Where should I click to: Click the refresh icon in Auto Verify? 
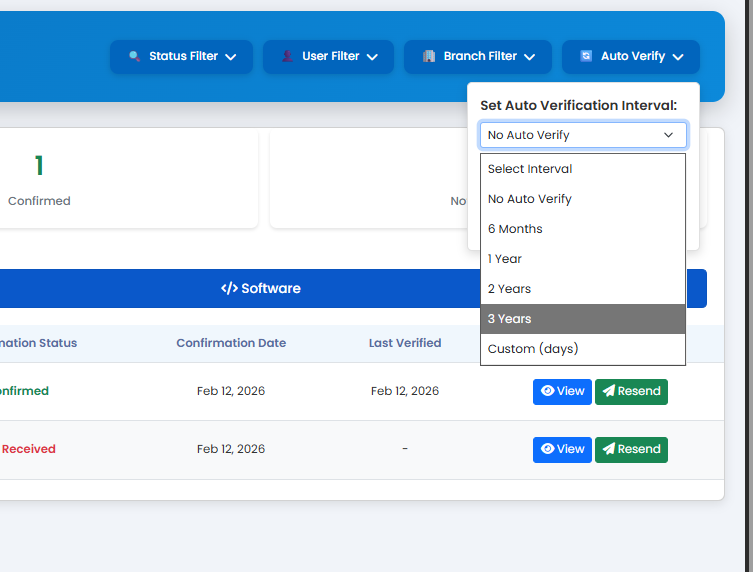tap(586, 56)
